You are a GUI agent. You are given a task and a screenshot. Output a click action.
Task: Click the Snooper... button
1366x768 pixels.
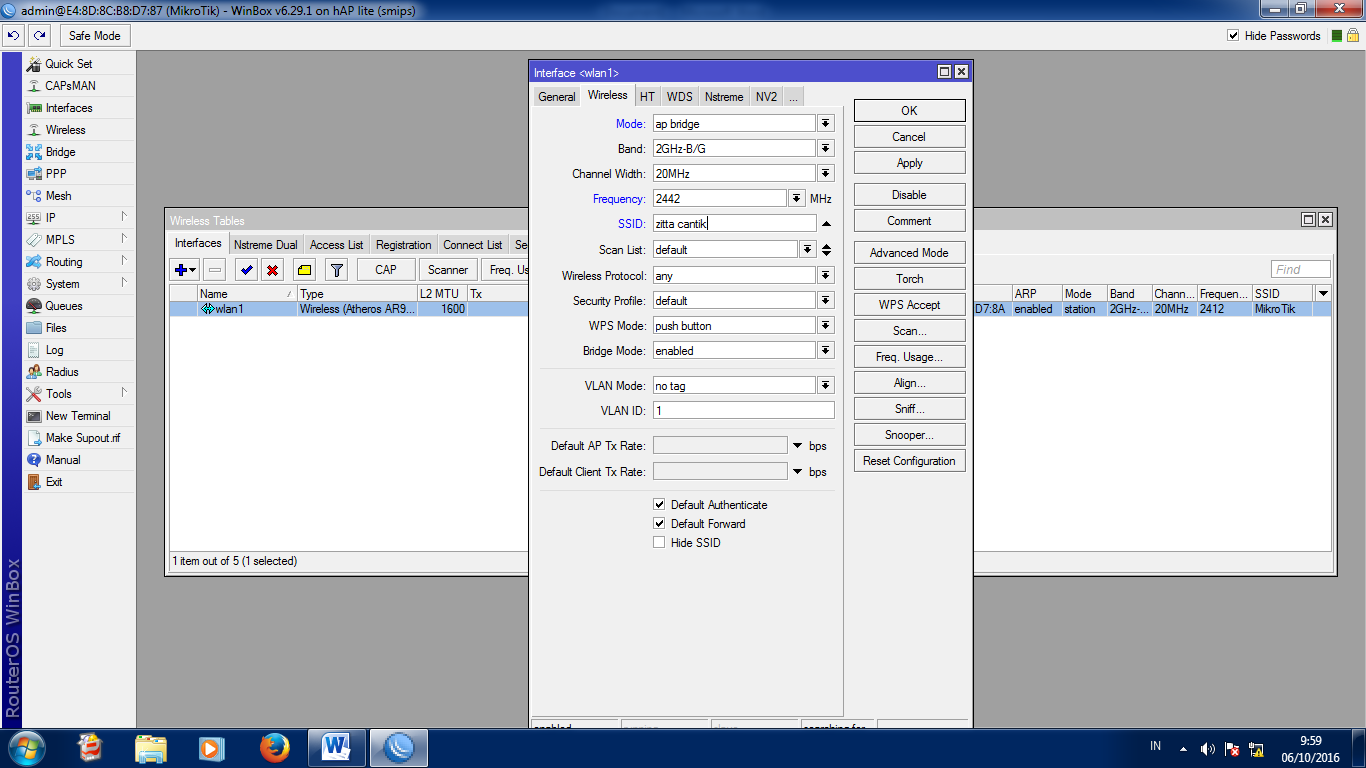coord(909,435)
